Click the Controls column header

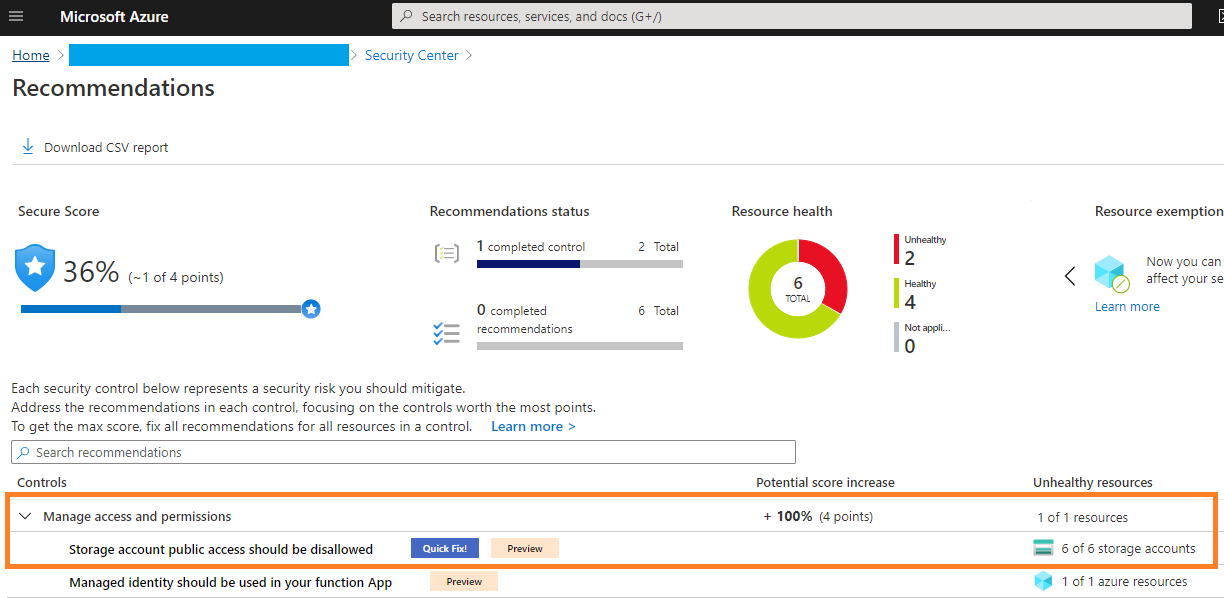(42, 482)
